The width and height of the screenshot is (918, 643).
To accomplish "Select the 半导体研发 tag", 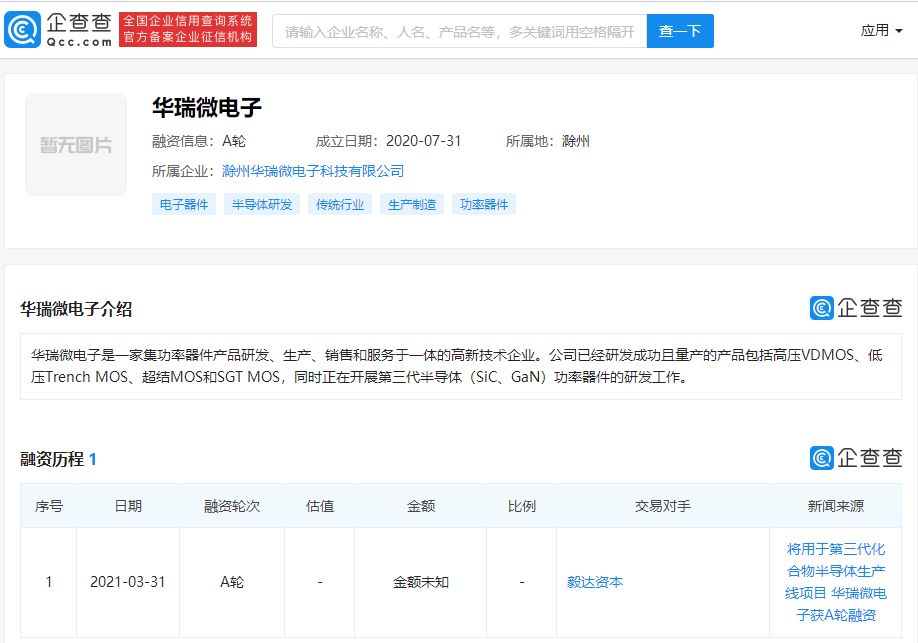I will [262, 204].
